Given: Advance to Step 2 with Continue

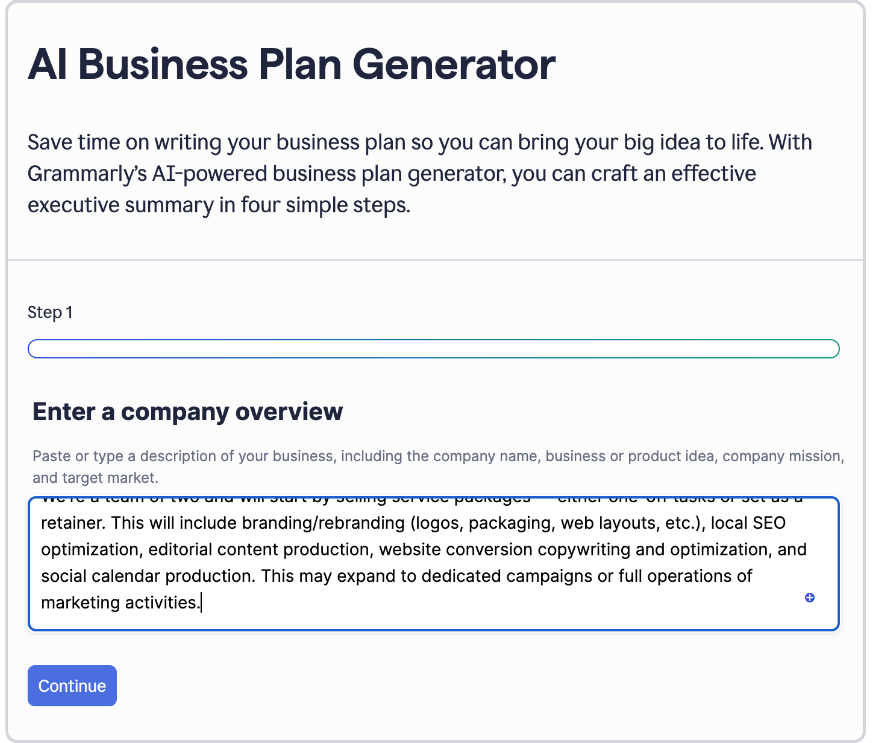Looking at the screenshot, I should click(71, 686).
